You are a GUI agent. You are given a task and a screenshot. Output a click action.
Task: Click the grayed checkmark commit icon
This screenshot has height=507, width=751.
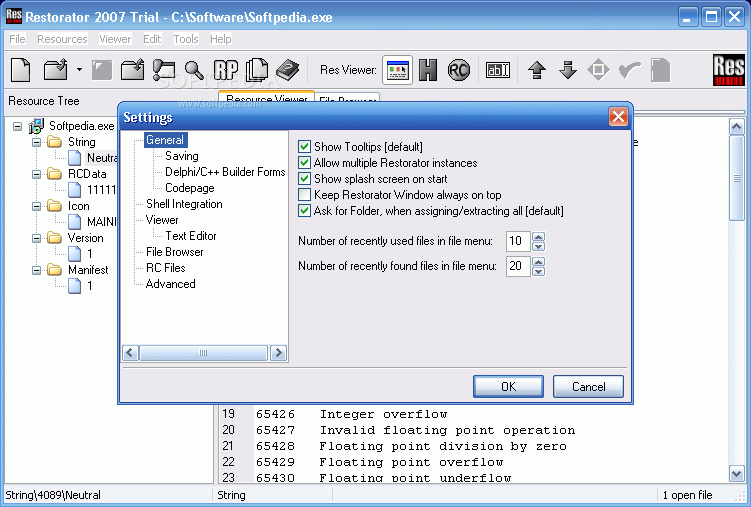pyautogui.click(x=629, y=70)
